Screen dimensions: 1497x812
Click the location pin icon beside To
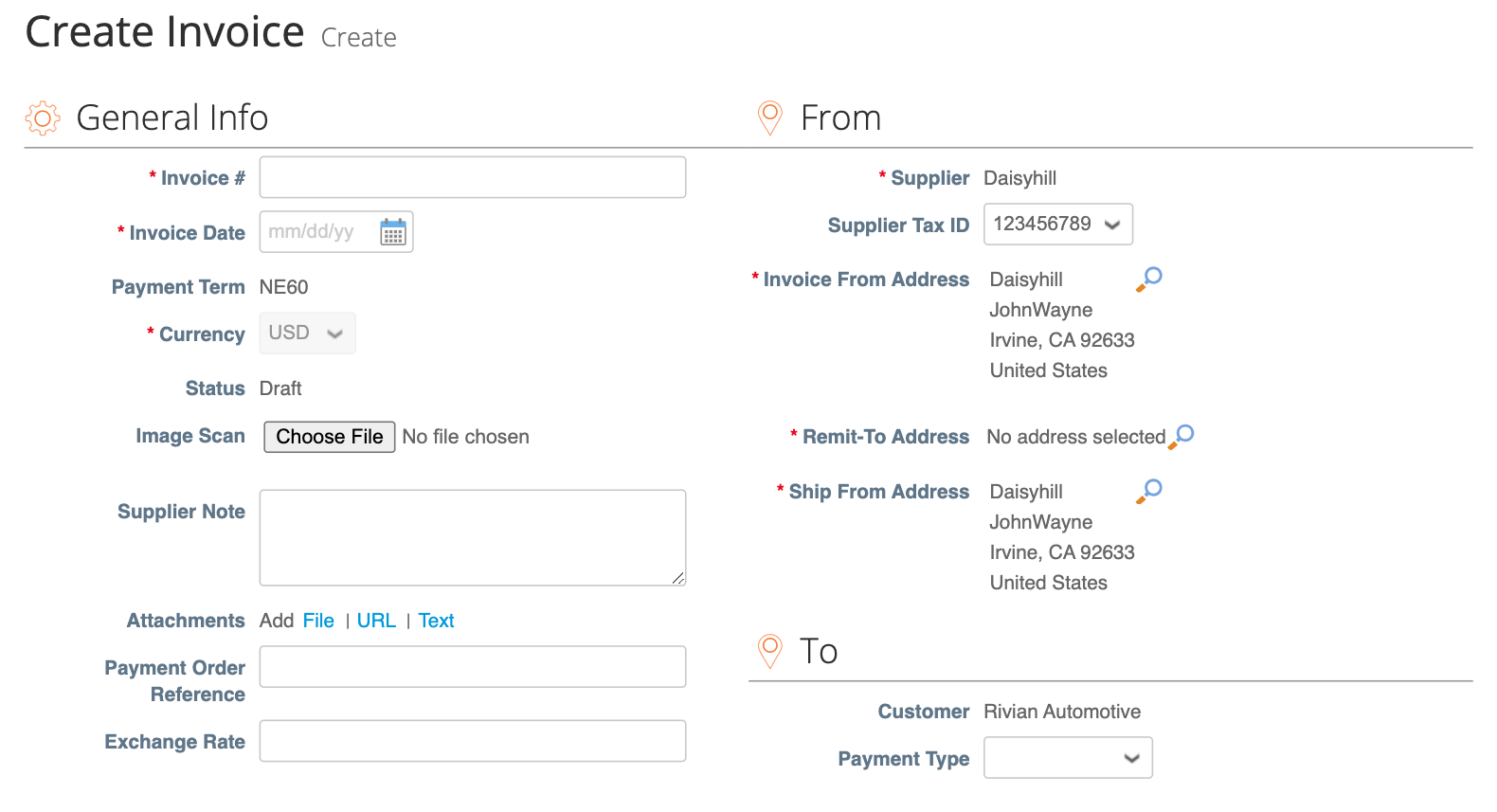[x=769, y=651]
